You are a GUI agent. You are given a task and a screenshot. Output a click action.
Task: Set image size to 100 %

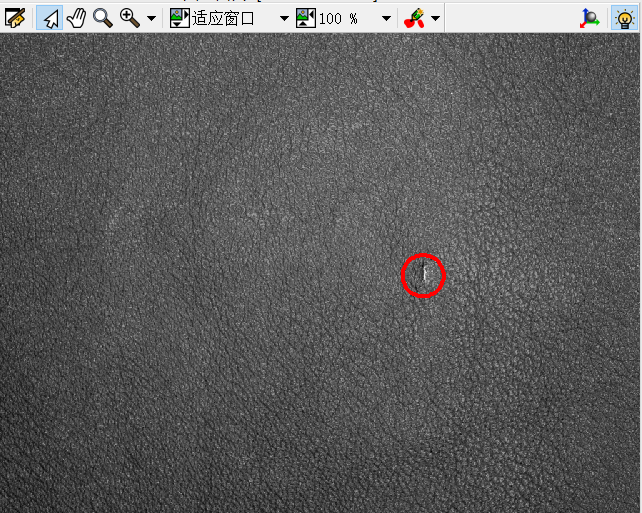(327, 18)
